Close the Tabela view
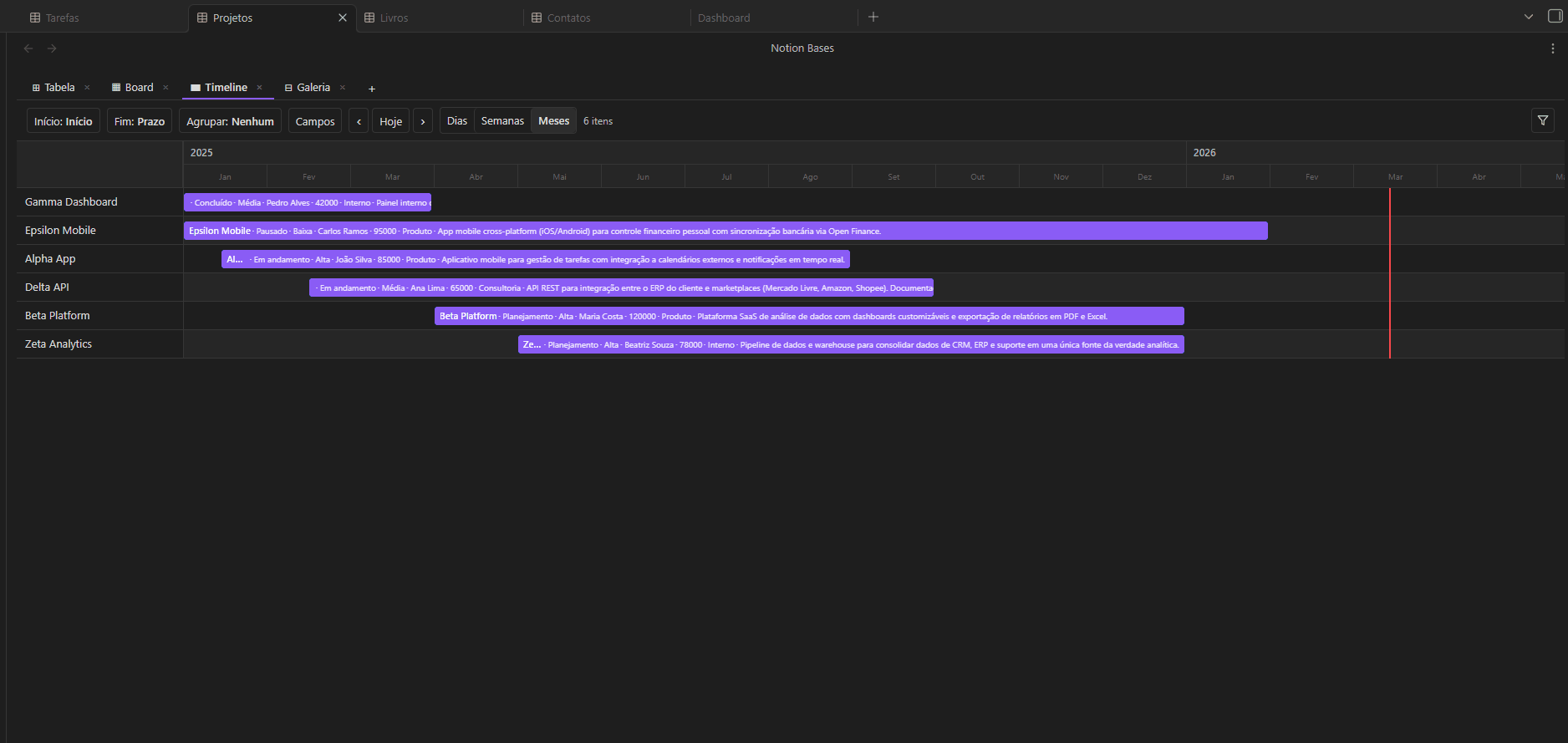This screenshot has width=1568, height=743. pos(87,88)
